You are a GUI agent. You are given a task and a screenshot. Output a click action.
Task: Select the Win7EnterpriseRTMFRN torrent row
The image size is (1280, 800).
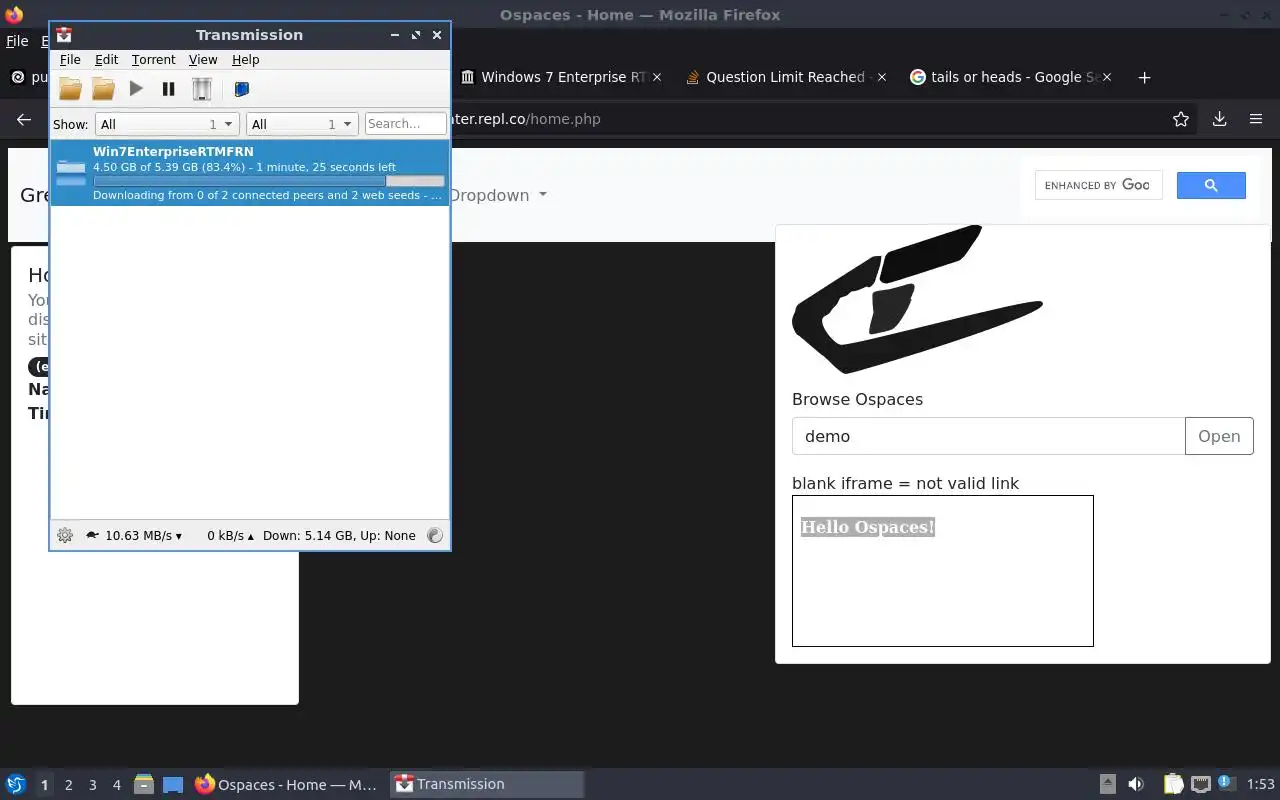coord(250,173)
